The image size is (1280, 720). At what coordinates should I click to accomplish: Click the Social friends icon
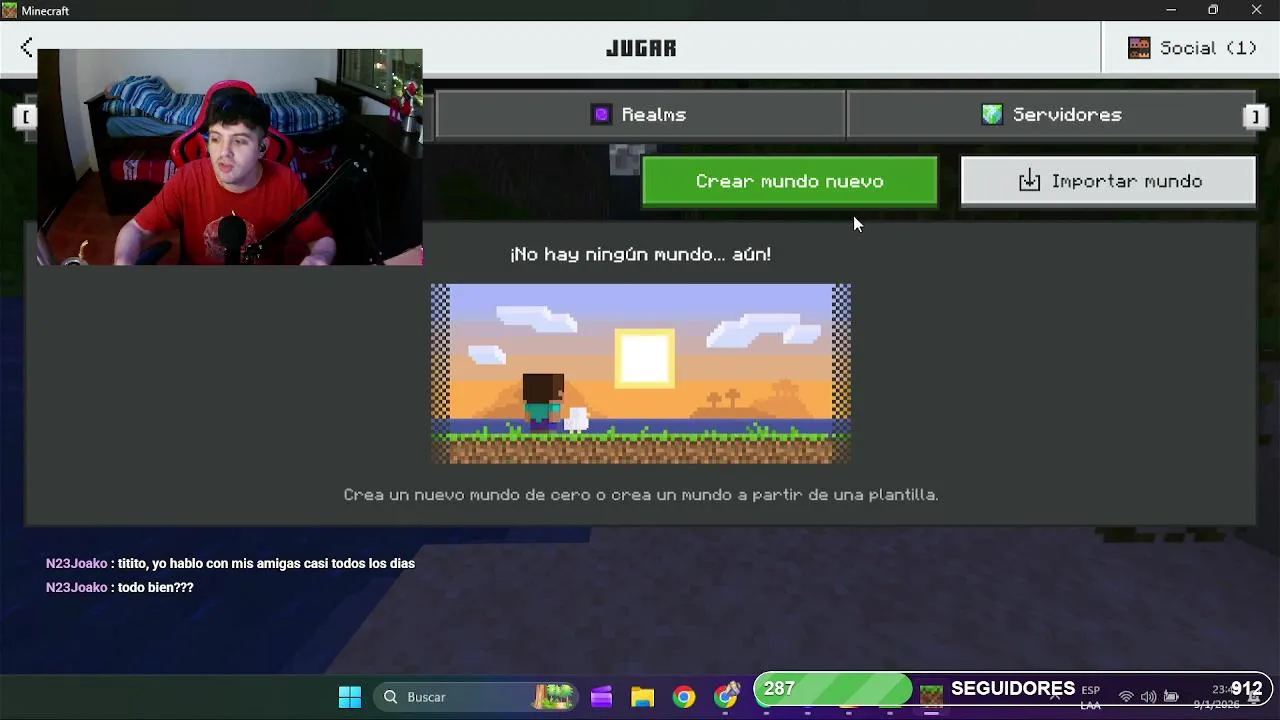click(x=1139, y=48)
